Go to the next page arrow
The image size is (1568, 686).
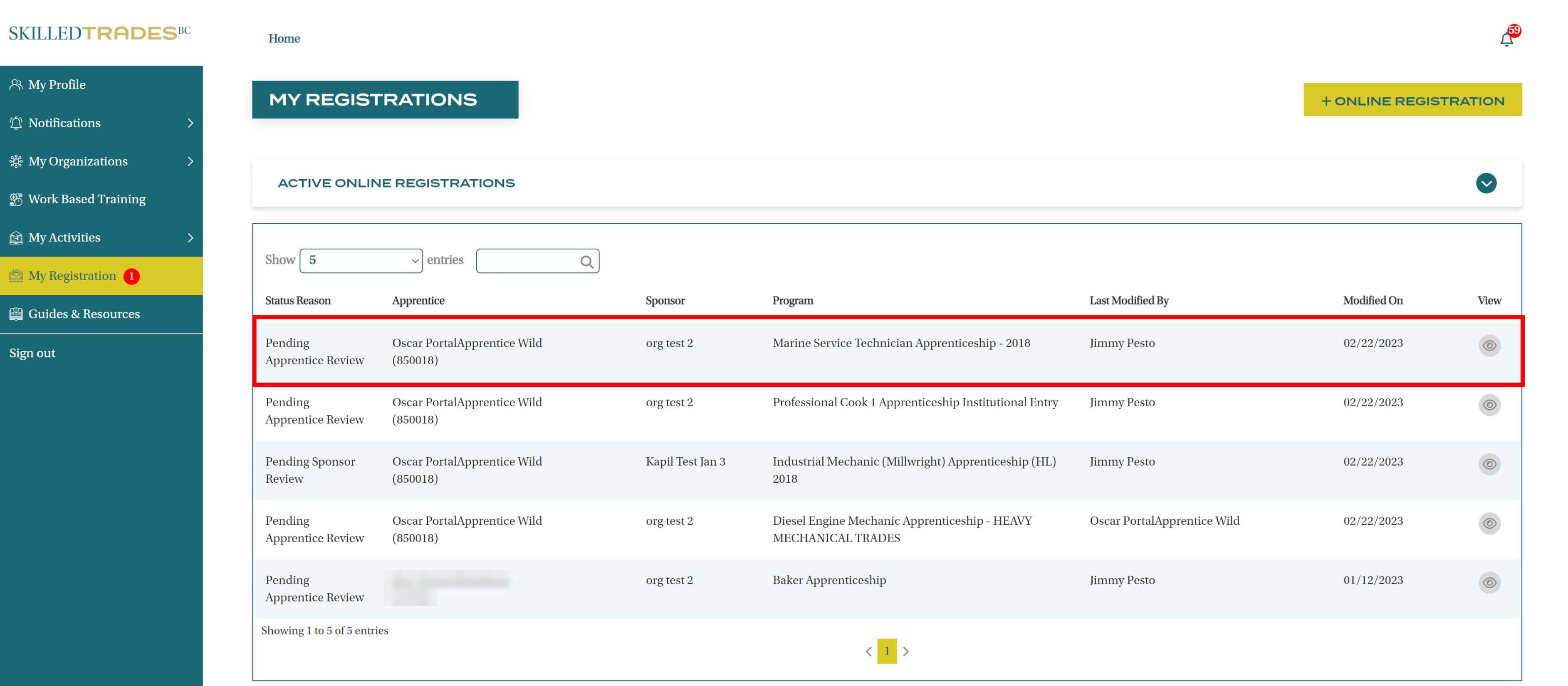click(906, 651)
